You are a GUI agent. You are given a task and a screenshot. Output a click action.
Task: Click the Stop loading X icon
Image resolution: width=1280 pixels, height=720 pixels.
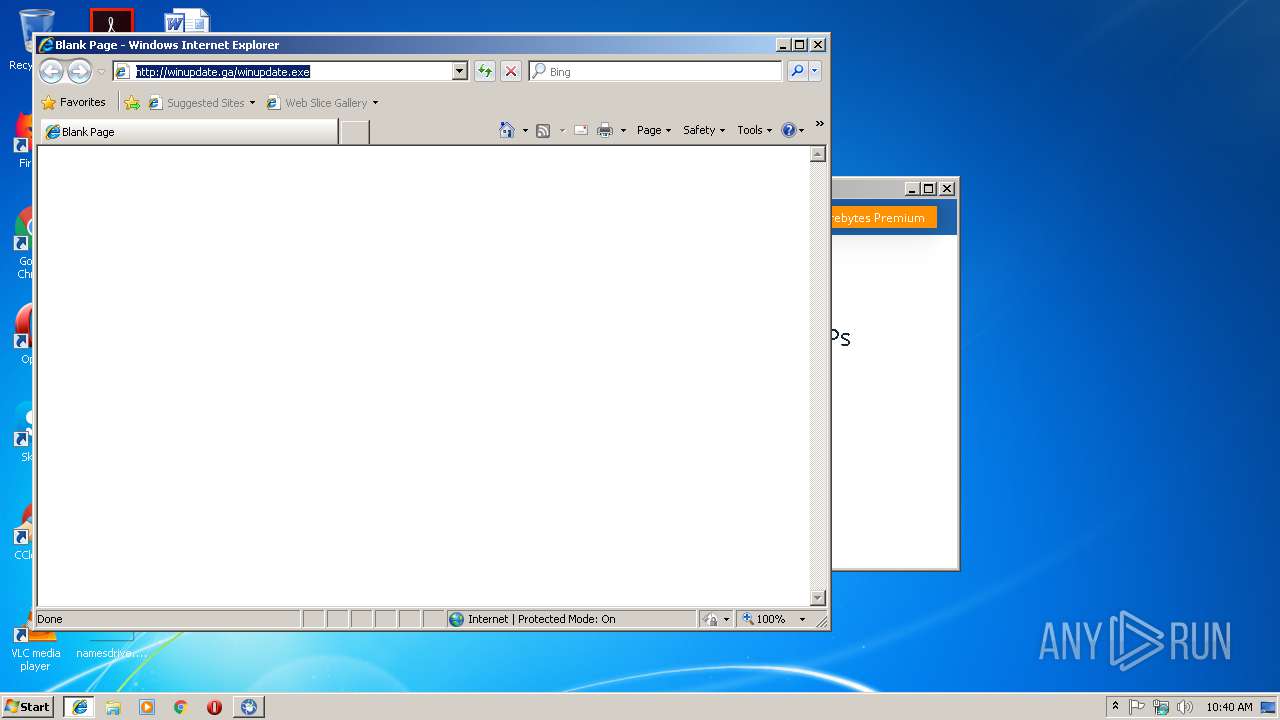tap(511, 71)
